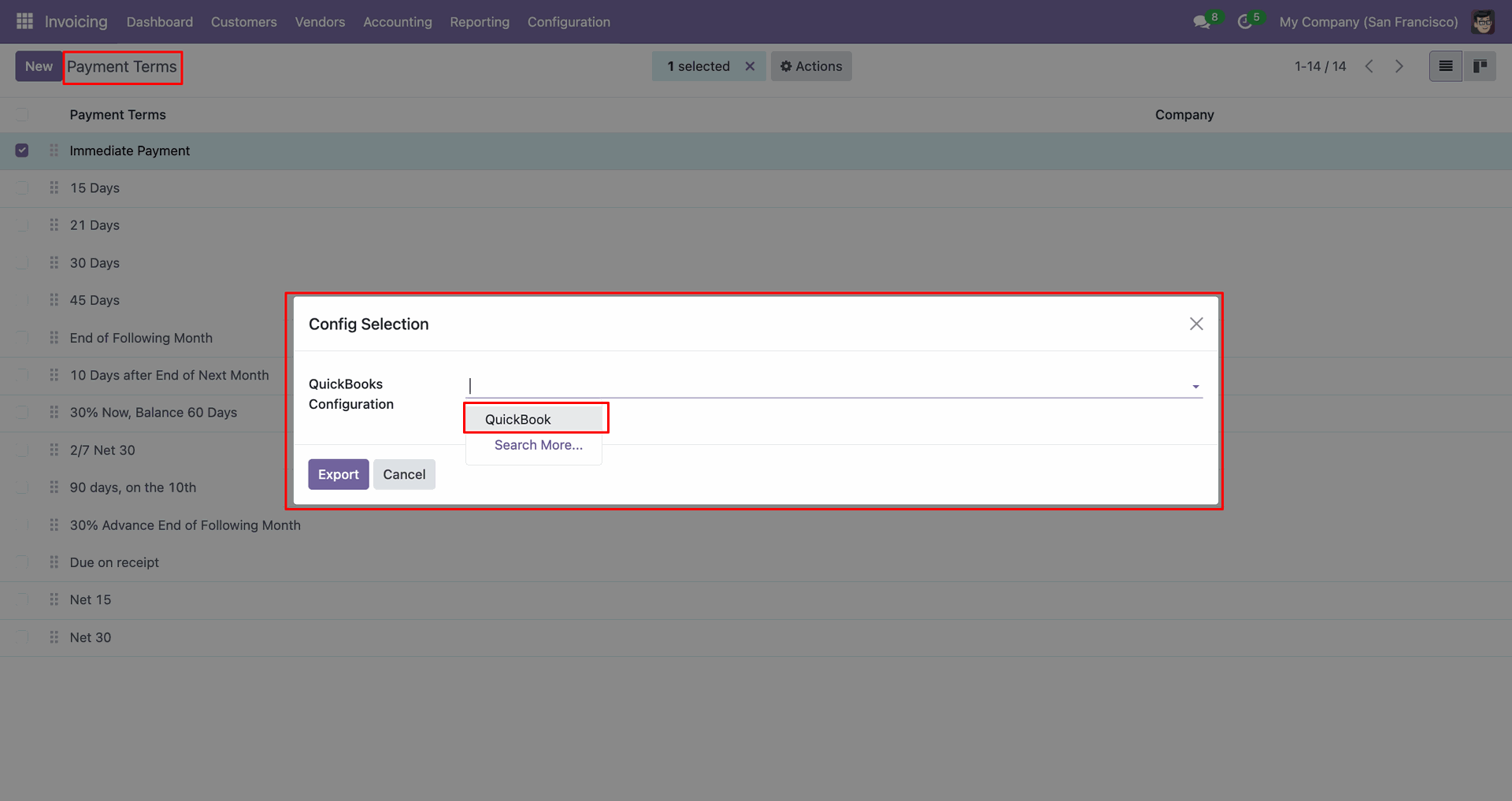Tick the 15 Days row checkbox
The image size is (1512, 801).
22,187
